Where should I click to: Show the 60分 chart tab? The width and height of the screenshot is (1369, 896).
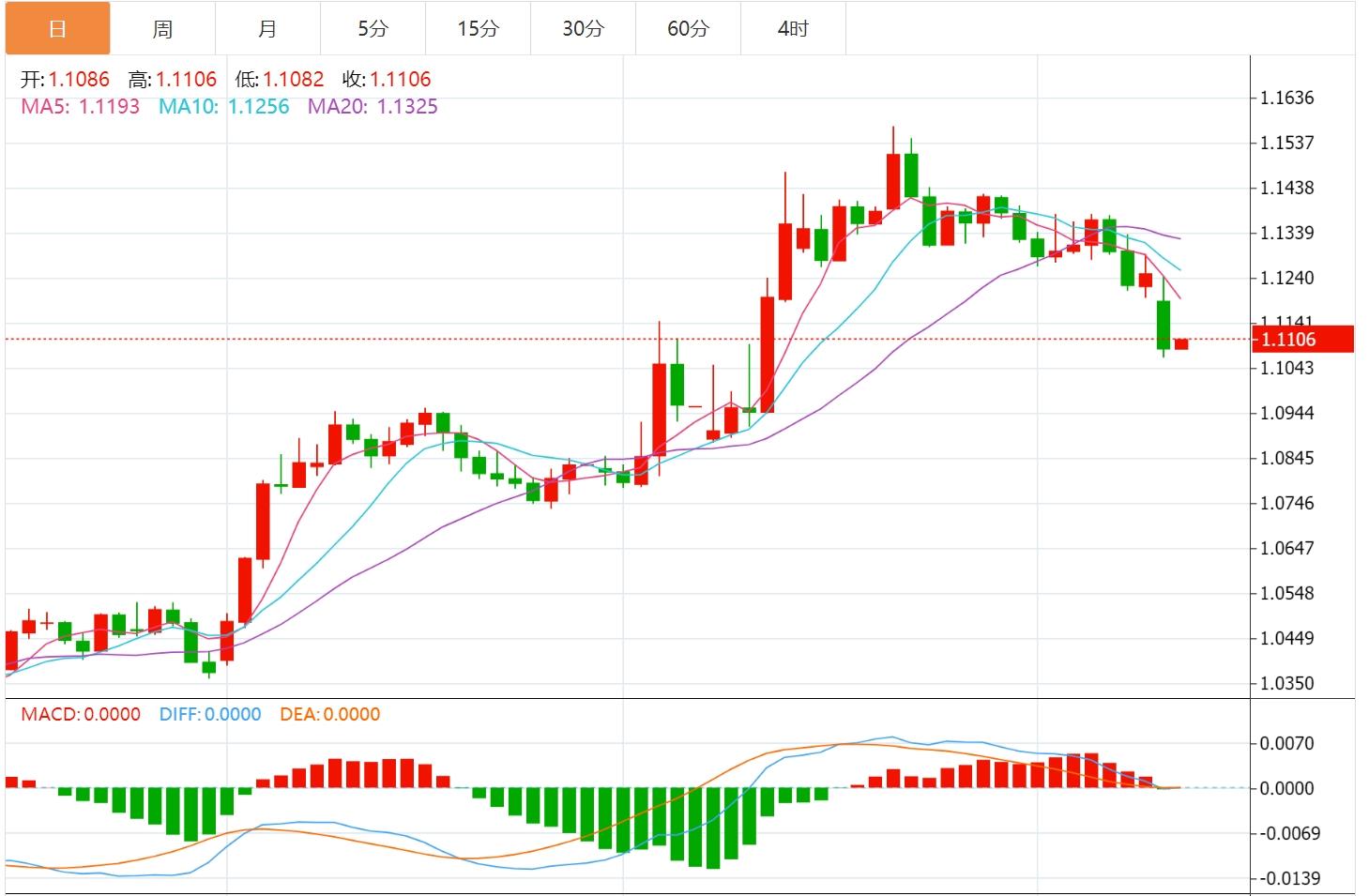[688, 28]
